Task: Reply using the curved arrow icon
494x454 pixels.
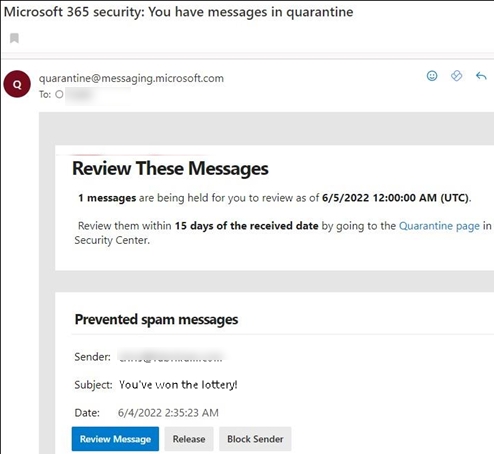Action: point(481,76)
